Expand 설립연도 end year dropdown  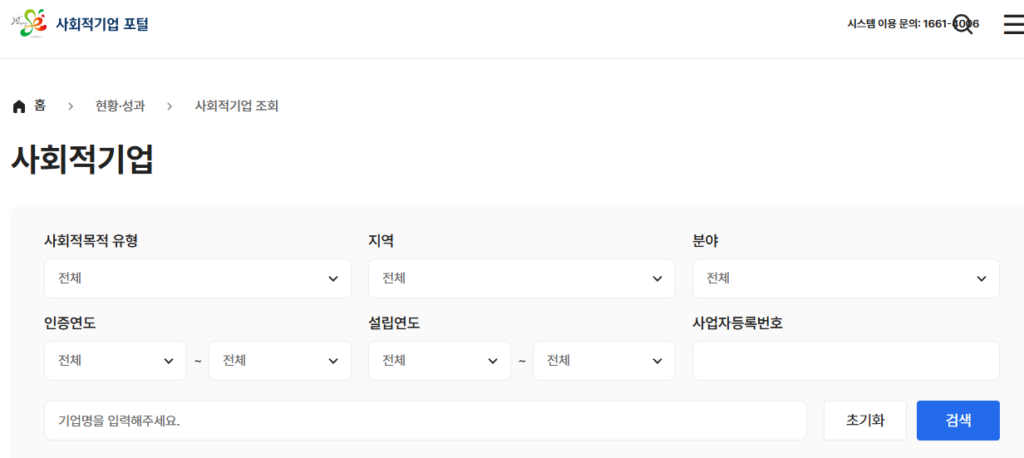coord(603,361)
